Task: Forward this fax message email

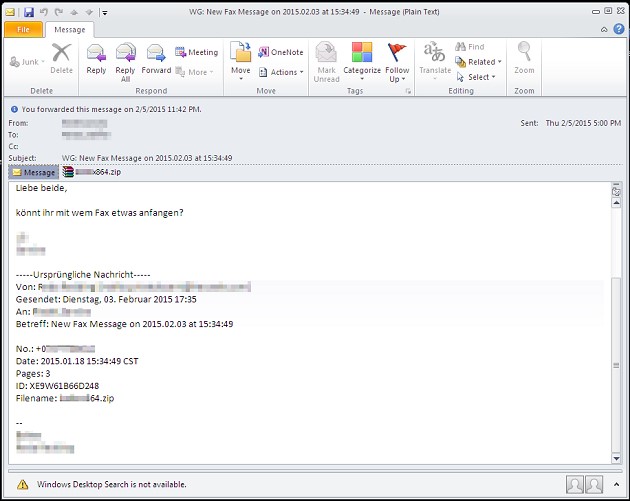Action: pos(156,59)
